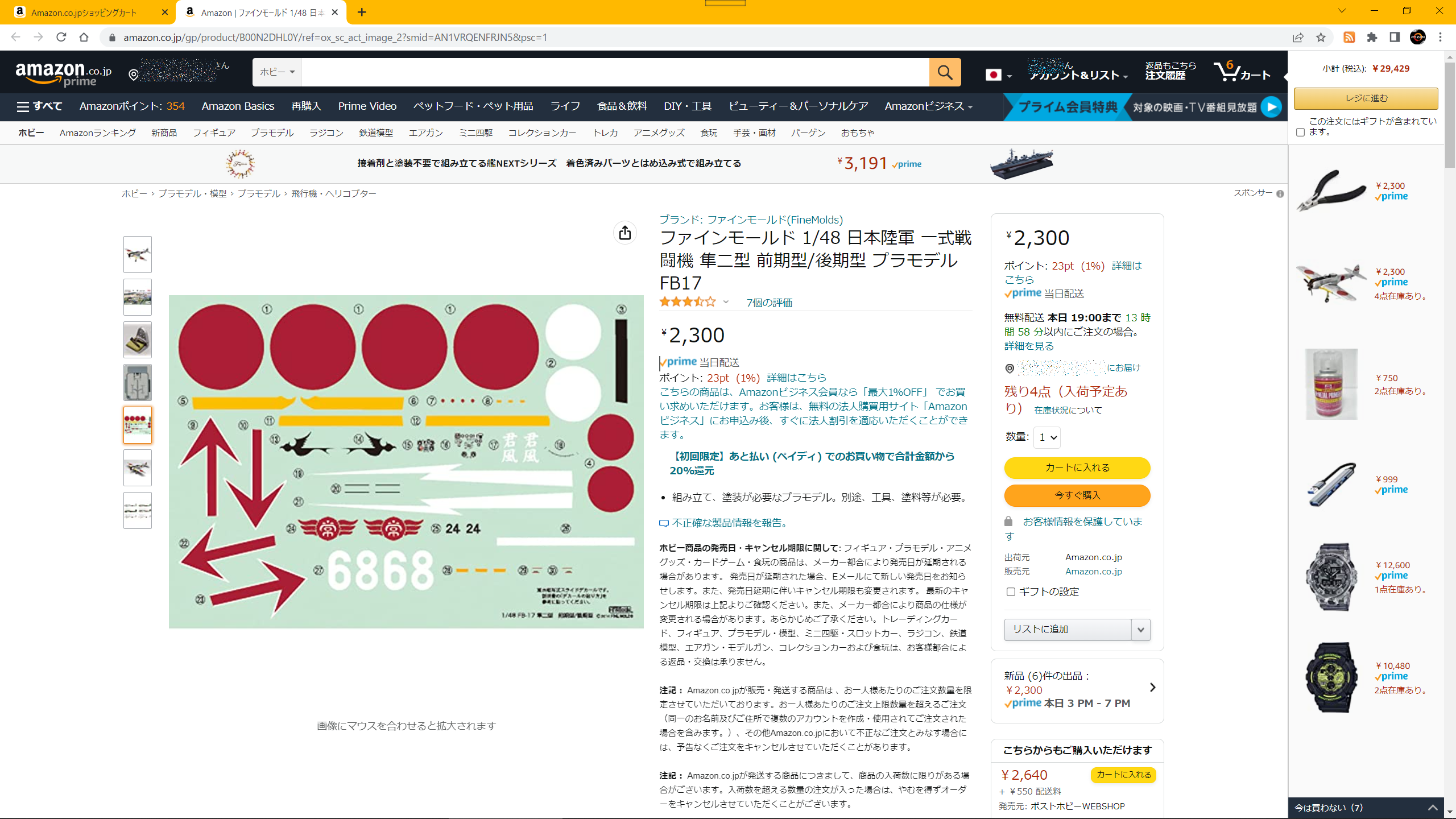Viewport: 1456px width, 819px height.
Task: Select the フィギュア sub-nav tab
Action: point(214,133)
